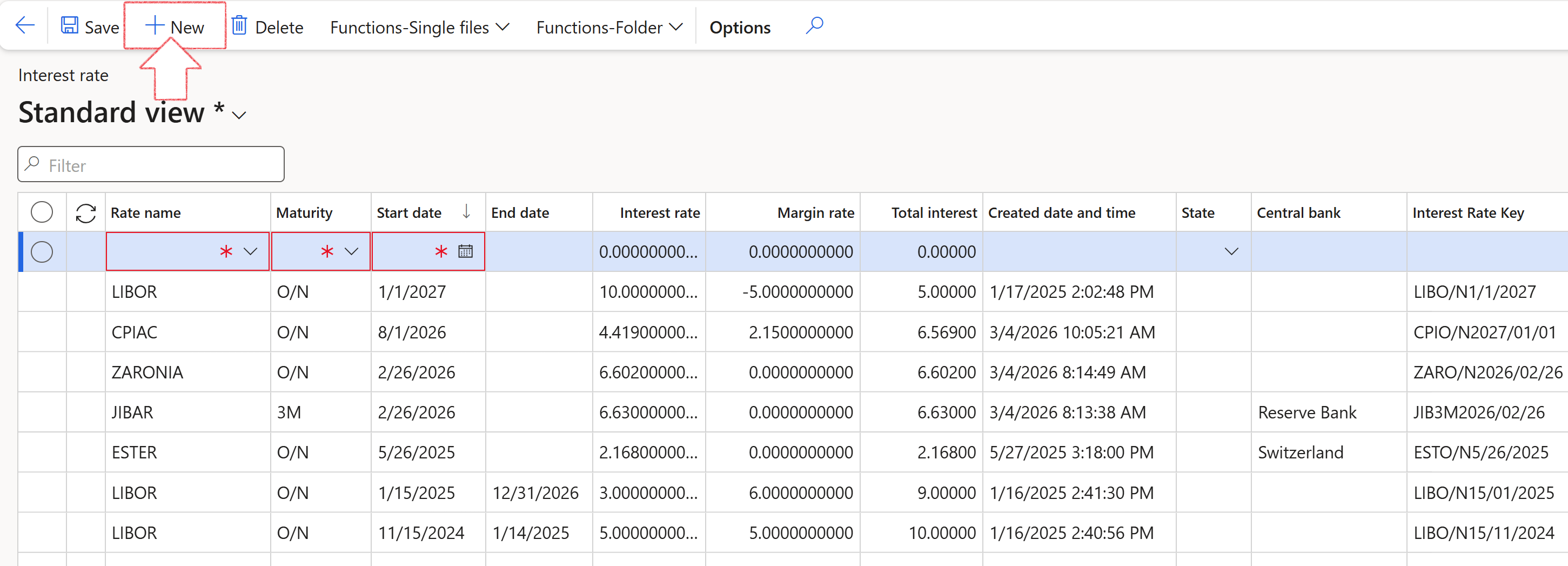Open the Functions-Folder menu

(x=609, y=28)
